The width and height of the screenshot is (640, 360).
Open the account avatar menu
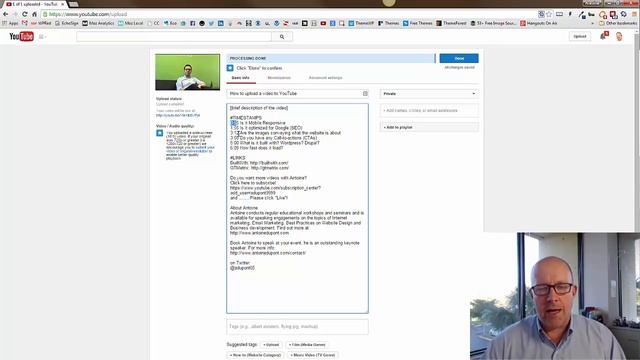619,36
